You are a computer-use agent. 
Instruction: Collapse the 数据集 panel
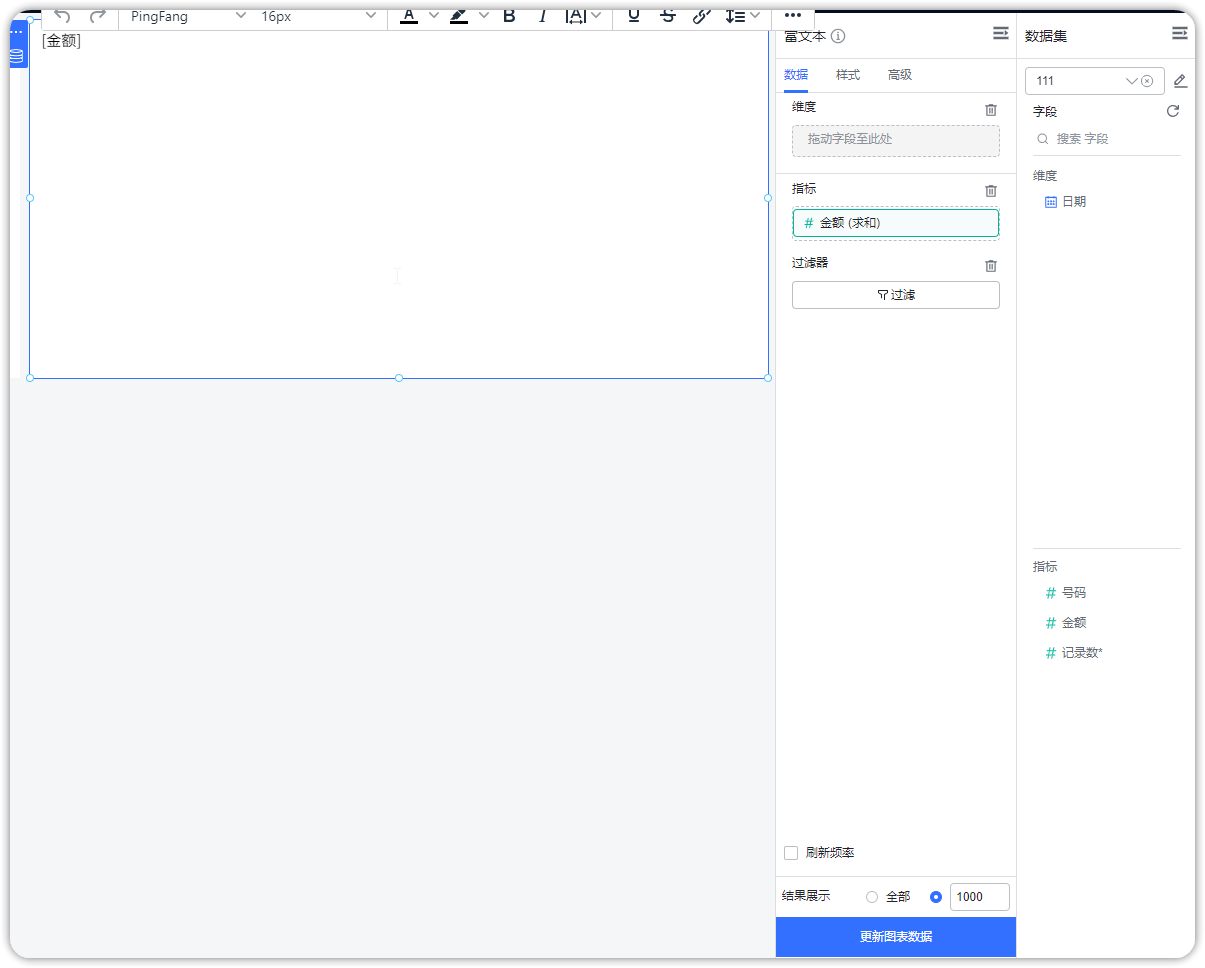pyautogui.click(x=1179, y=34)
